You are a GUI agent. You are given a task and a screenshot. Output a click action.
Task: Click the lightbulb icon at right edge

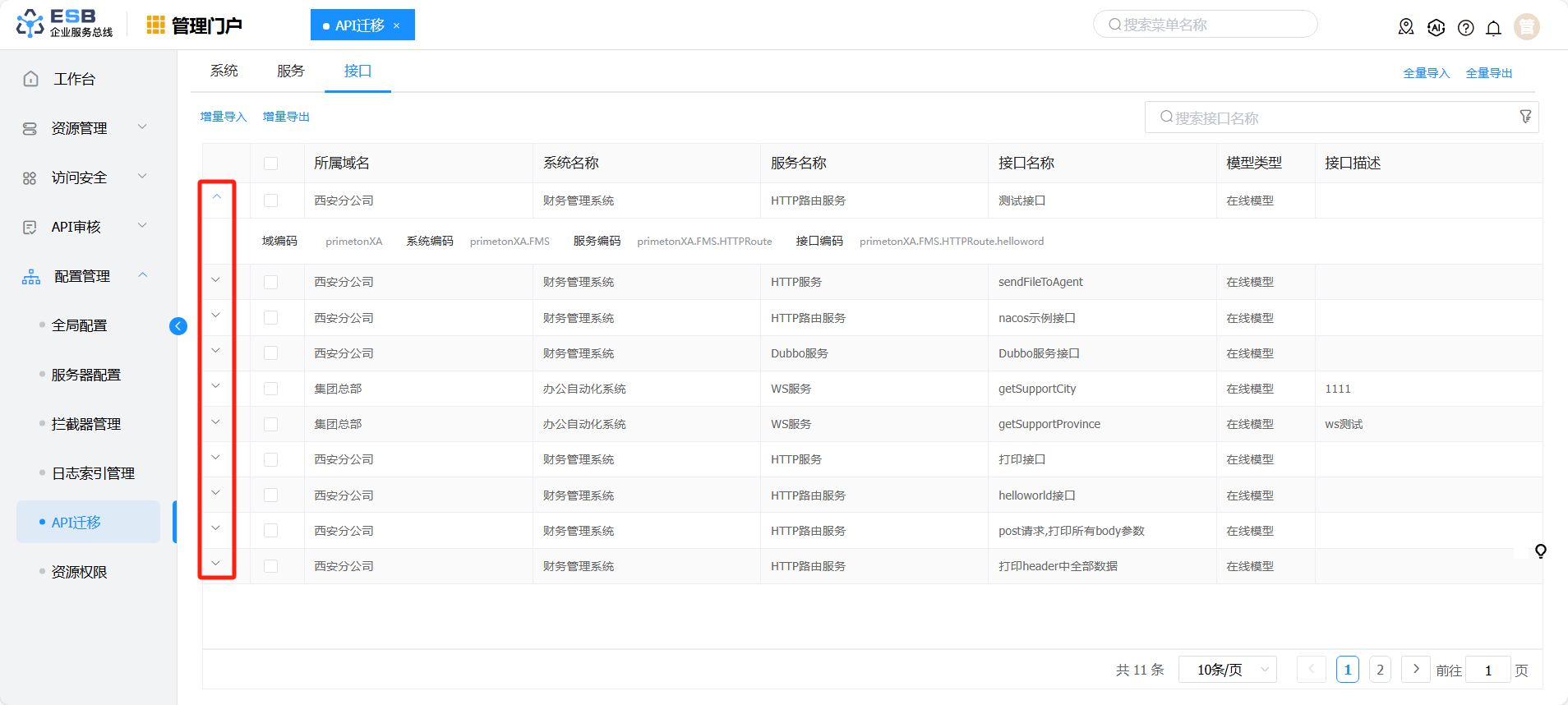pos(1540,551)
